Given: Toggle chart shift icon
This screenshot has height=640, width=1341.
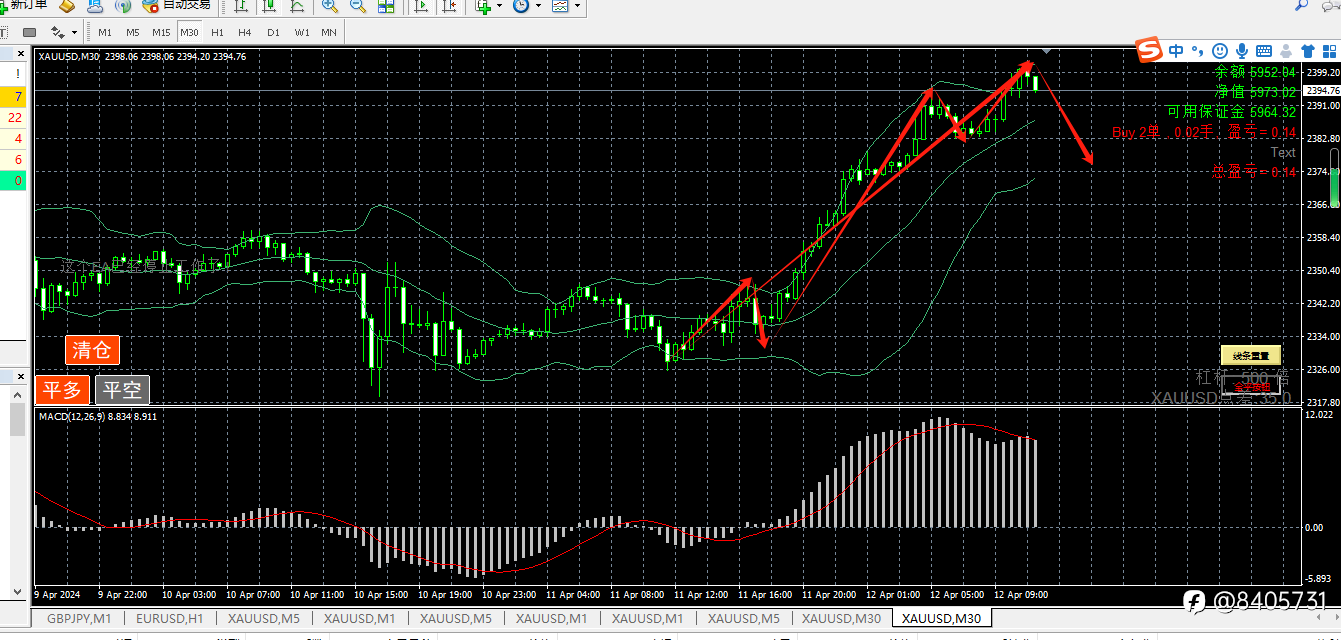Looking at the screenshot, I should click(x=449, y=6).
